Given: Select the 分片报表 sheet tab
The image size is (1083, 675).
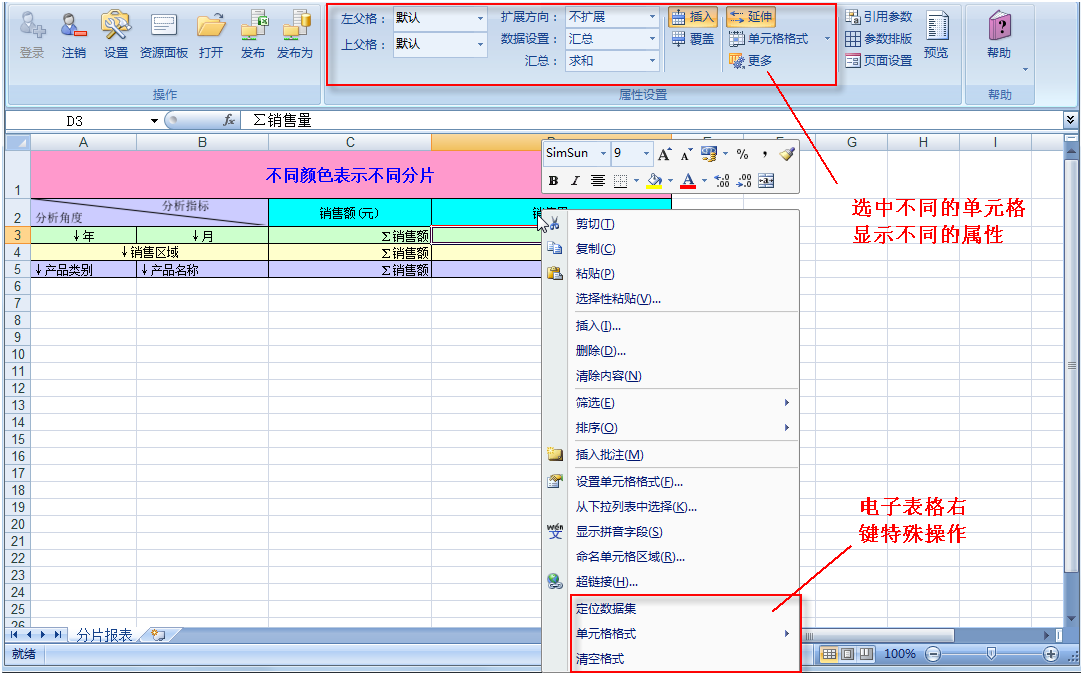Looking at the screenshot, I should coord(104,635).
